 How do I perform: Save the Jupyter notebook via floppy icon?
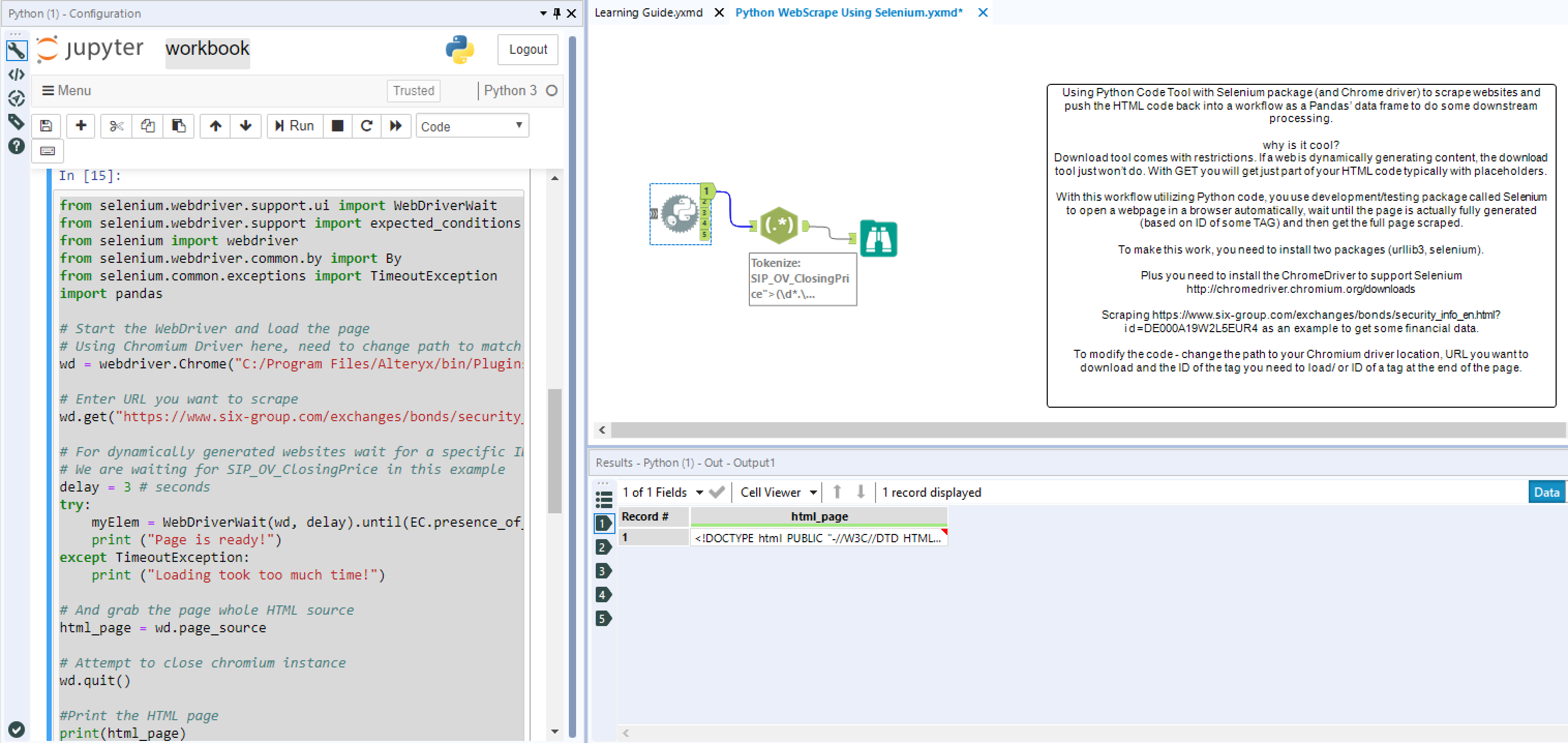point(46,126)
